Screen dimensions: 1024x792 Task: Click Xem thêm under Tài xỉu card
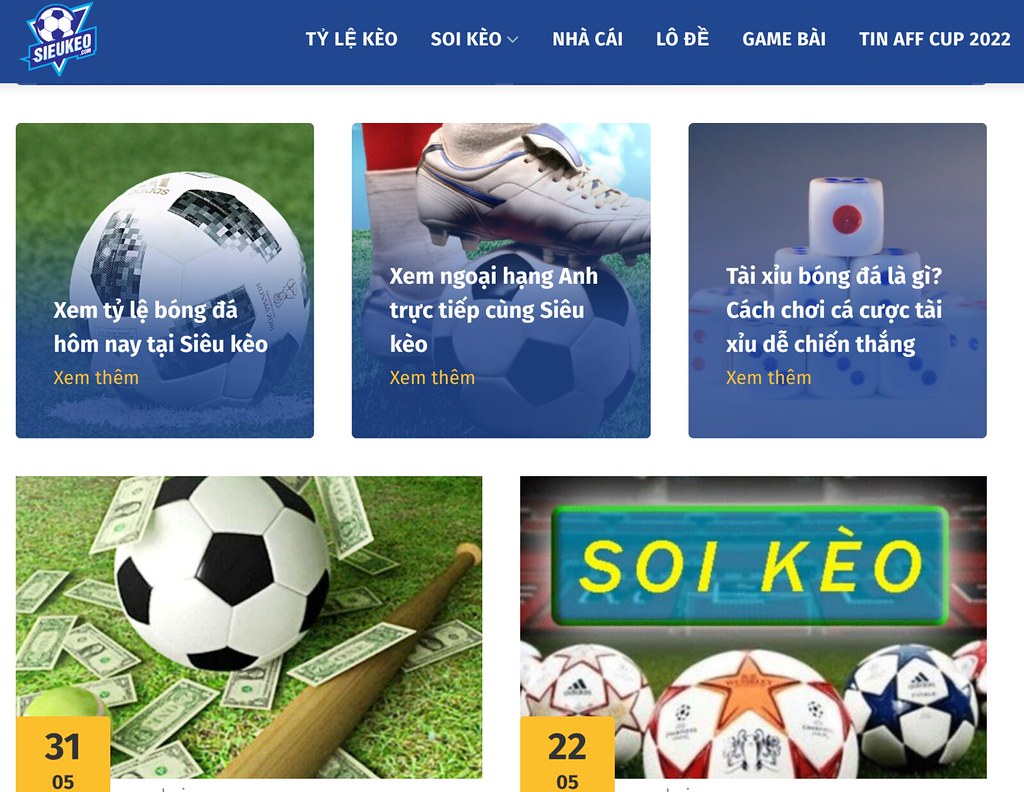[x=768, y=377]
